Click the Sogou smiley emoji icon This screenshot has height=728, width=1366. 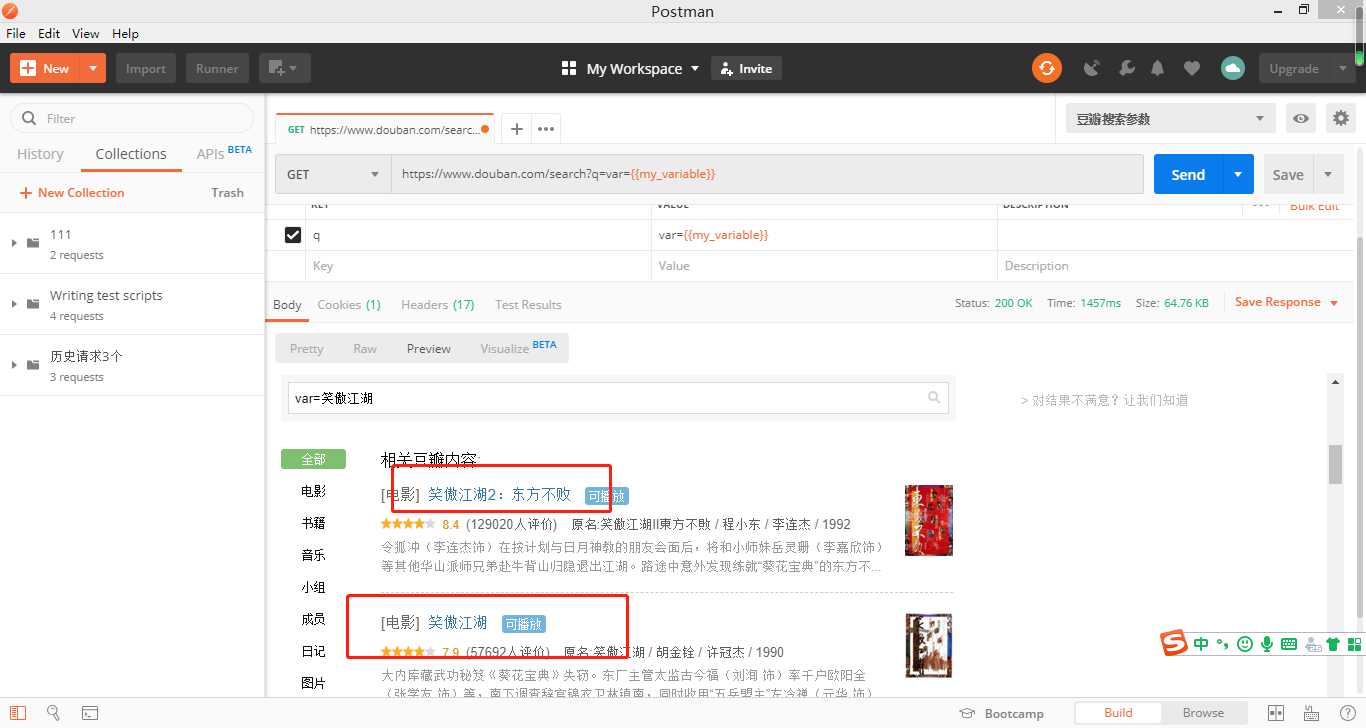1245,644
